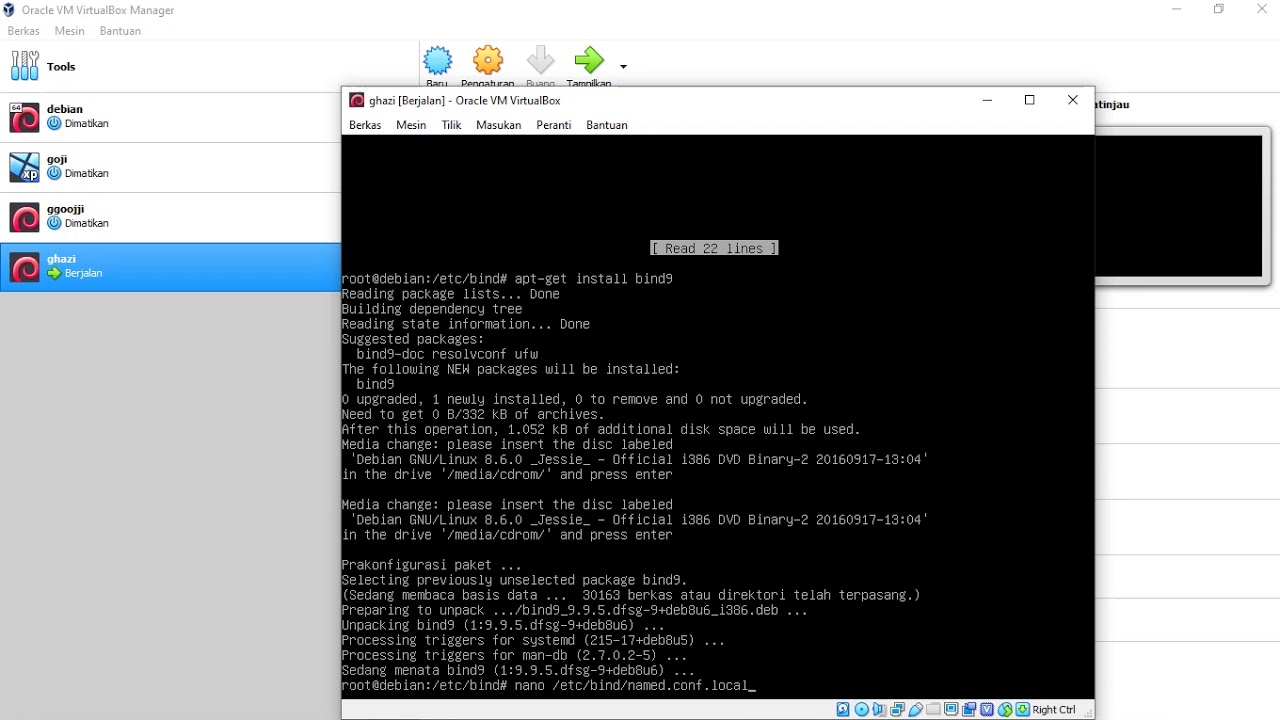Screen dimensions: 1280x720
Task: Open Pengaturan settings gear icon
Action: click(x=488, y=61)
